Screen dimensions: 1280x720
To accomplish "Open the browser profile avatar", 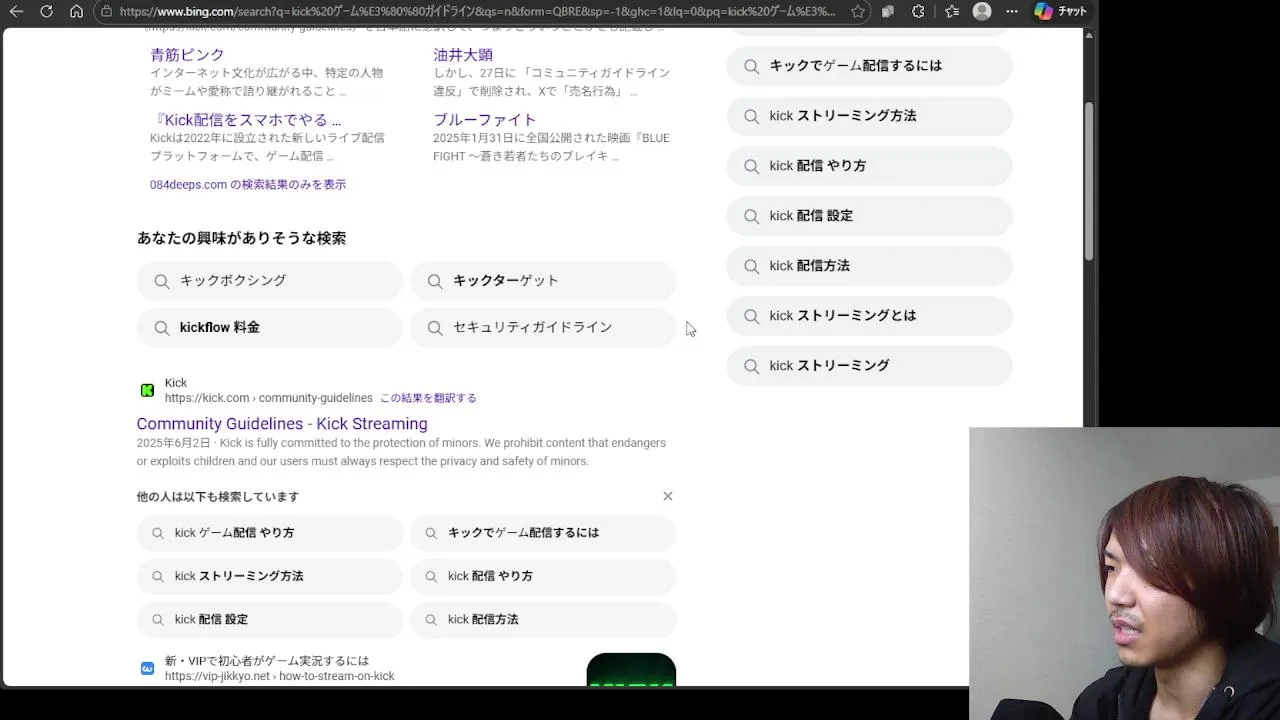I will click(x=982, y=11).
